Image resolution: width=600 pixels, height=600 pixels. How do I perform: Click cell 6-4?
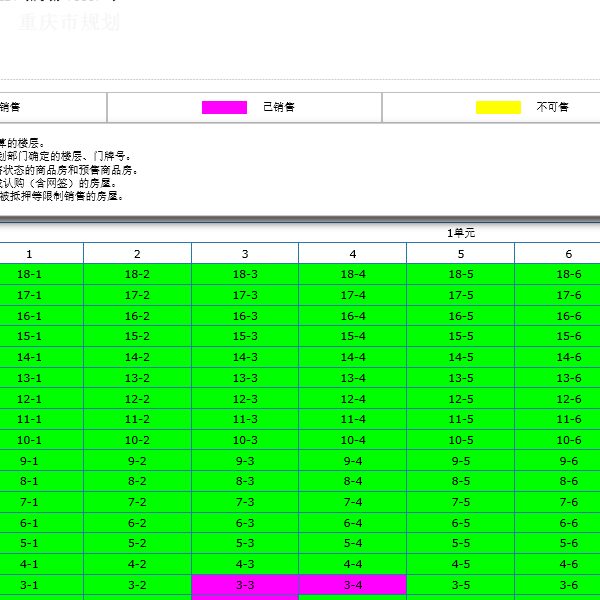pos(353,523)
